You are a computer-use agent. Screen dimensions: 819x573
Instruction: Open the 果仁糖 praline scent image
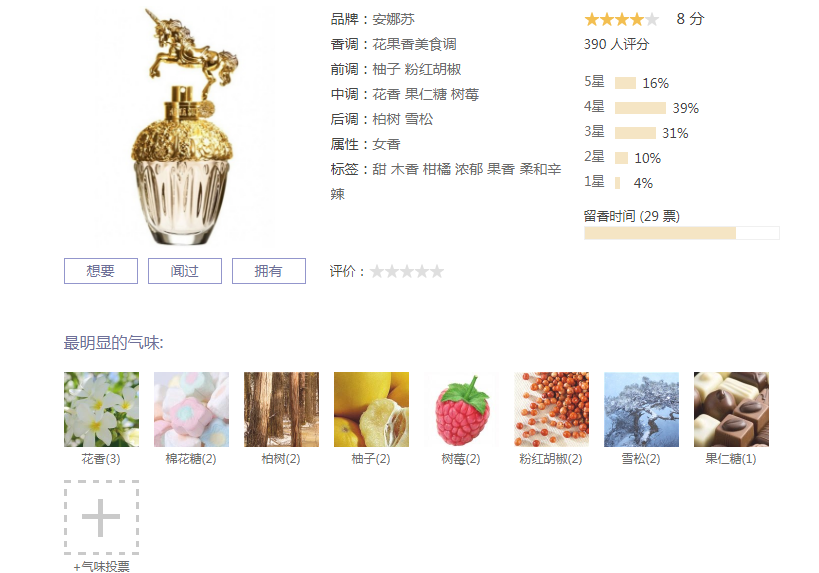[731, 410]
